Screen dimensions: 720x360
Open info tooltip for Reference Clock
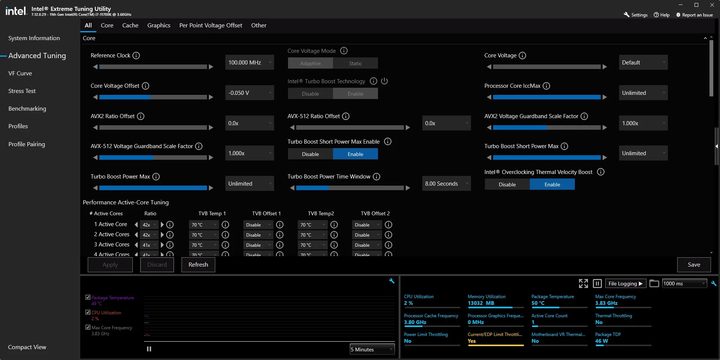click(x=136, y=55)
